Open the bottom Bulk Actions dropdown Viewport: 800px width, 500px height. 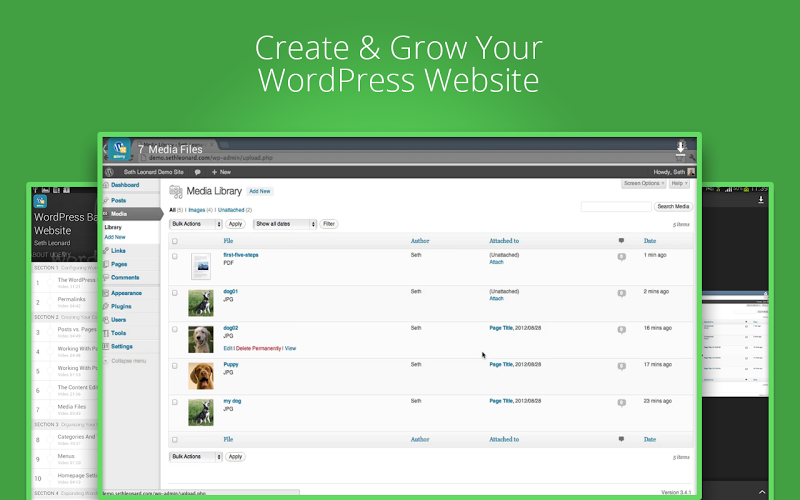tap(196, 457)
